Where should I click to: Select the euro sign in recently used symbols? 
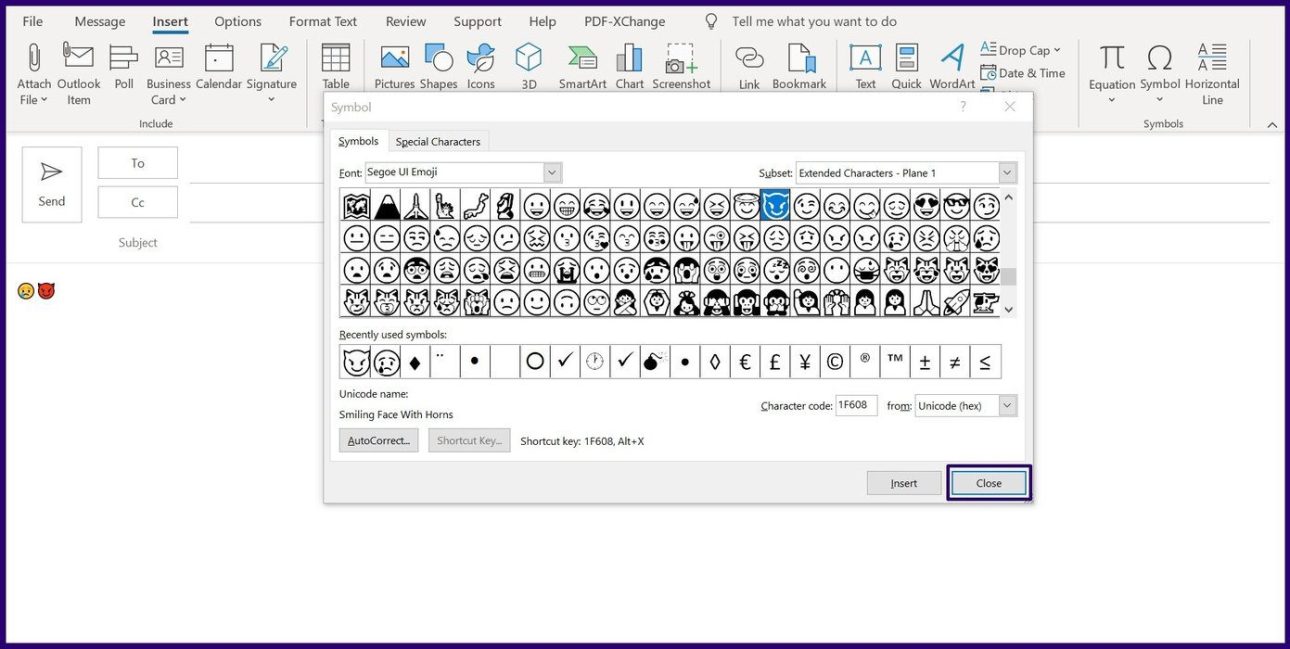pos(745,362)
